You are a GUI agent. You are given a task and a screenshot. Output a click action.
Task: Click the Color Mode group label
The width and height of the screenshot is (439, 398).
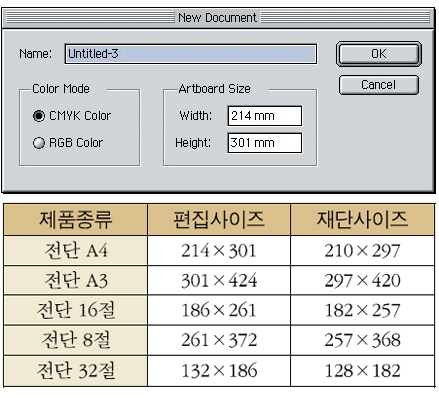61,89
